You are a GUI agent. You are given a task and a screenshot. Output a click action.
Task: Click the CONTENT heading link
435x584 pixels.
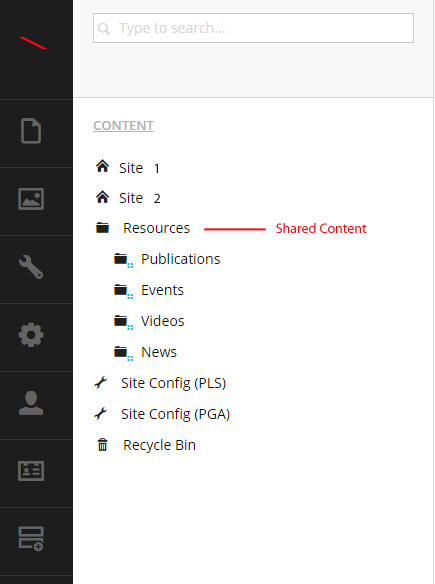coord(123,126)
